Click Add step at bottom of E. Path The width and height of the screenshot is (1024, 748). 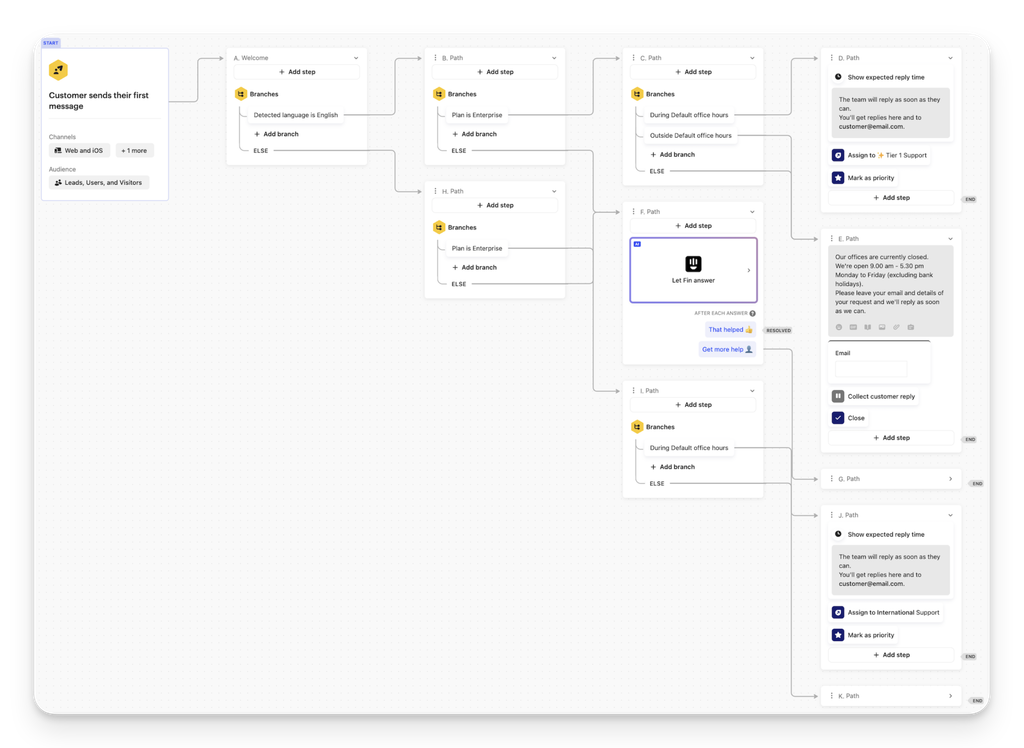891,438
